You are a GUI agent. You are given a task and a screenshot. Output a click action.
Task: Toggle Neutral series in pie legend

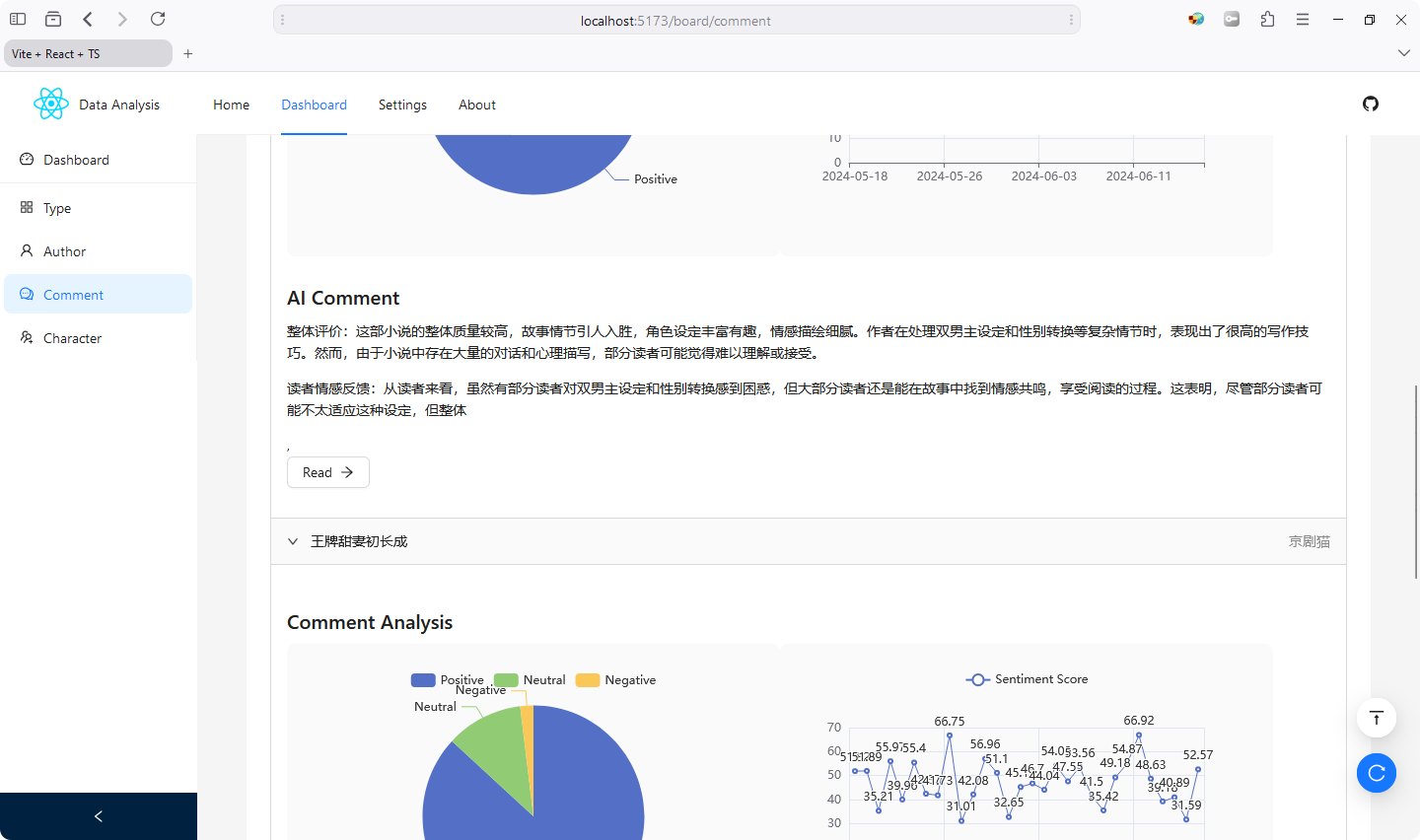530,679
